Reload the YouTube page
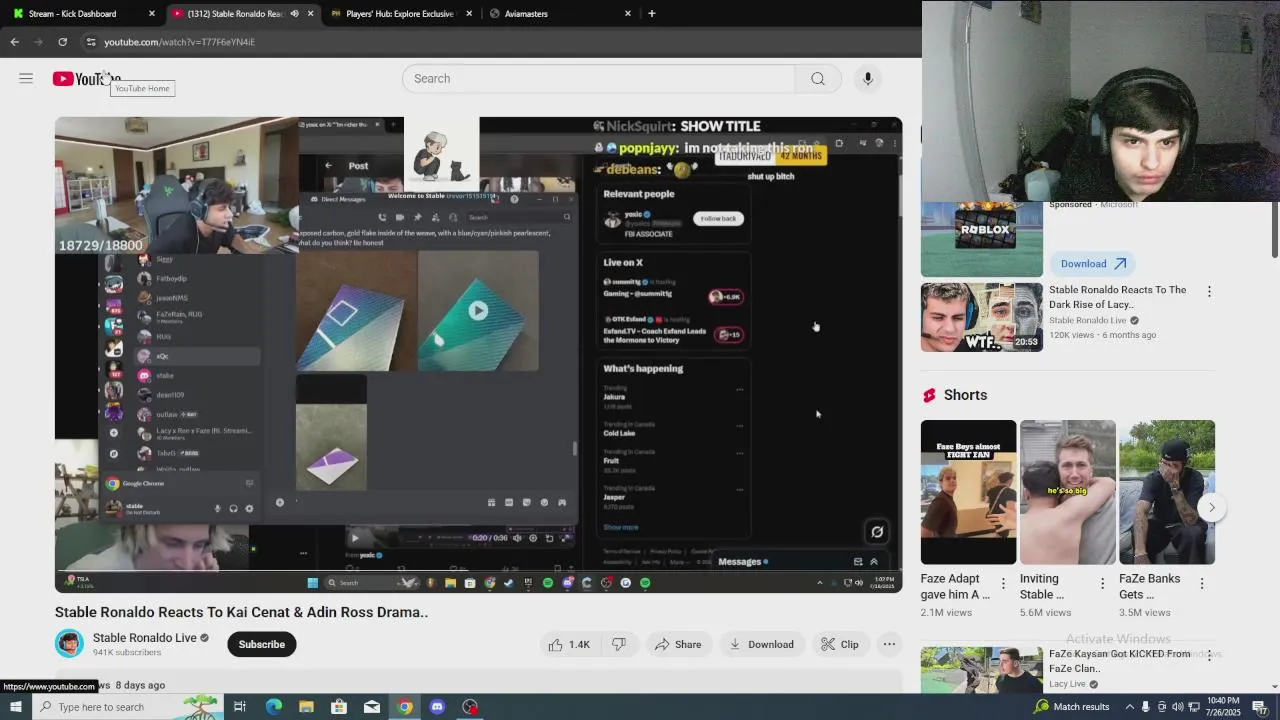1280x720 pixels. (62, 42)
